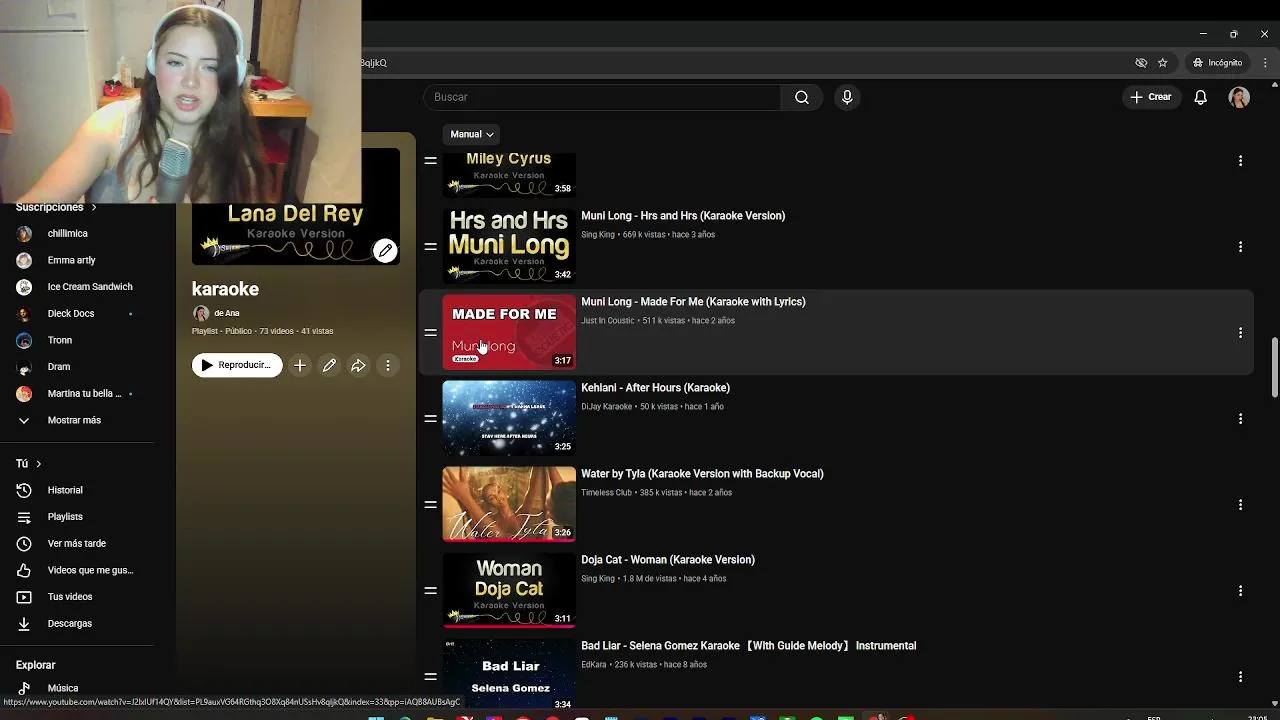Open DiJay Karaoke channel link
Image resolution: width=1280 pixels, height=720 pixels.
(x=607, y=407)
